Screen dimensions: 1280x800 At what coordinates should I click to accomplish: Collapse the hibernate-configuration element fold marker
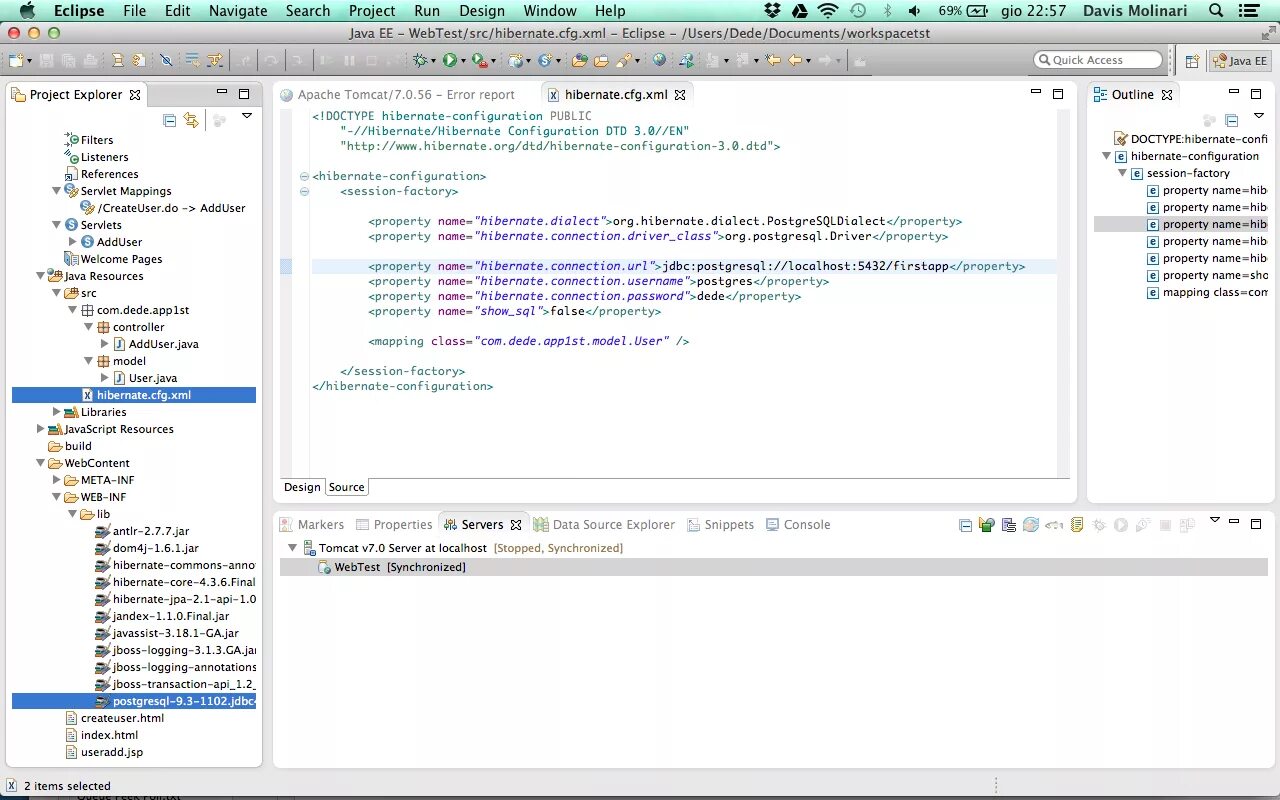(304, 176)
